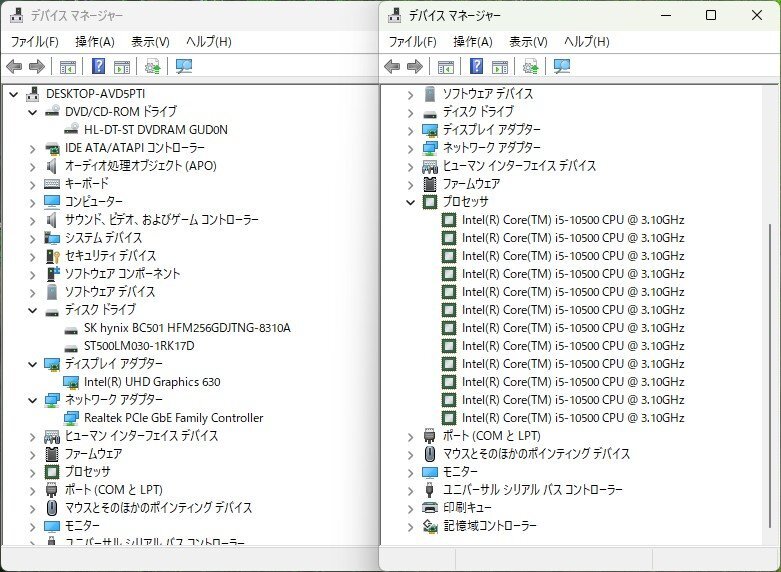Viewport: 781px width, 572px height.
Task: Select コンピューター row in left window
Action: click(x=94, y=201)
